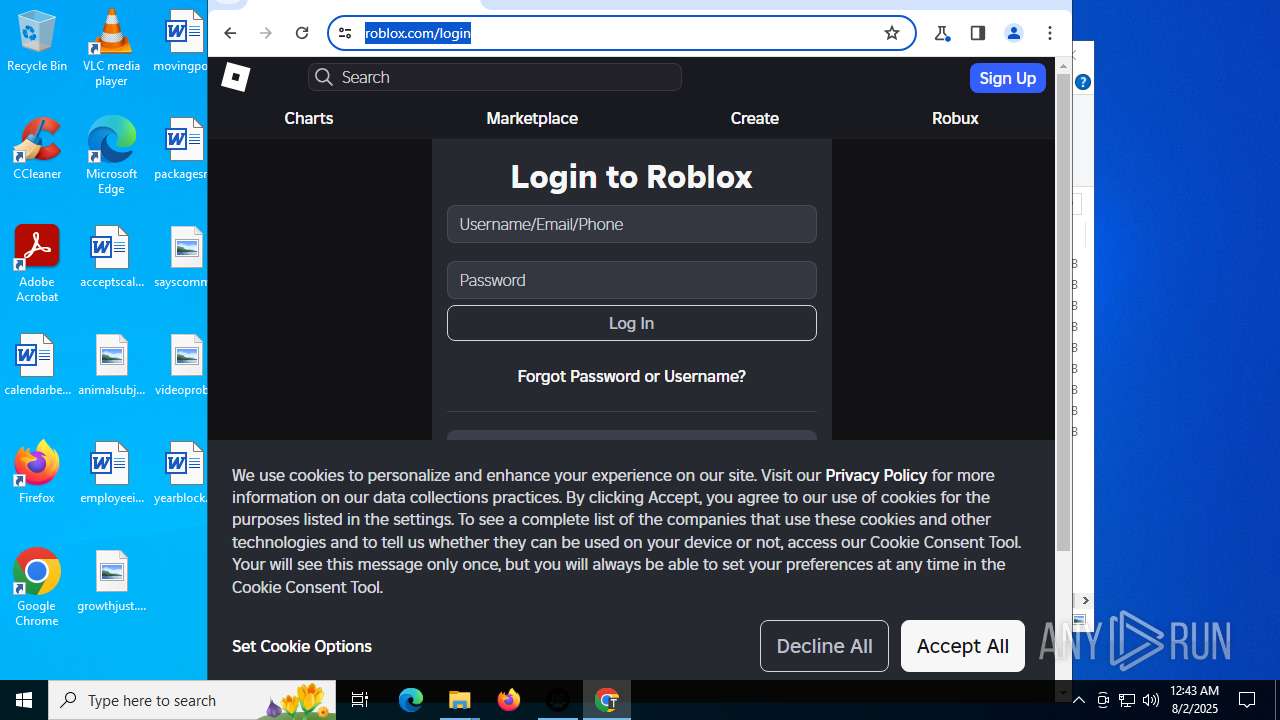This screenshot has height=720, width=1280.
Task: Select the growthjust image file icon
Action: (111, 581)
